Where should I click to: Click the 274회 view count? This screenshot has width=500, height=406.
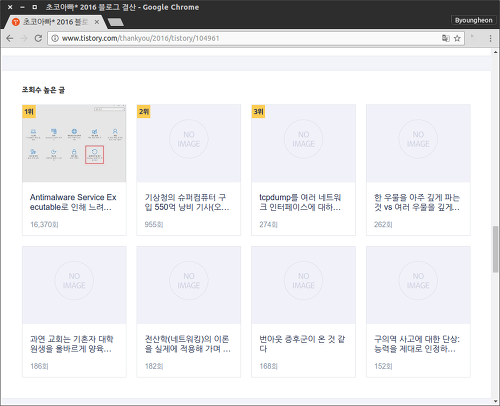[268, 224]
